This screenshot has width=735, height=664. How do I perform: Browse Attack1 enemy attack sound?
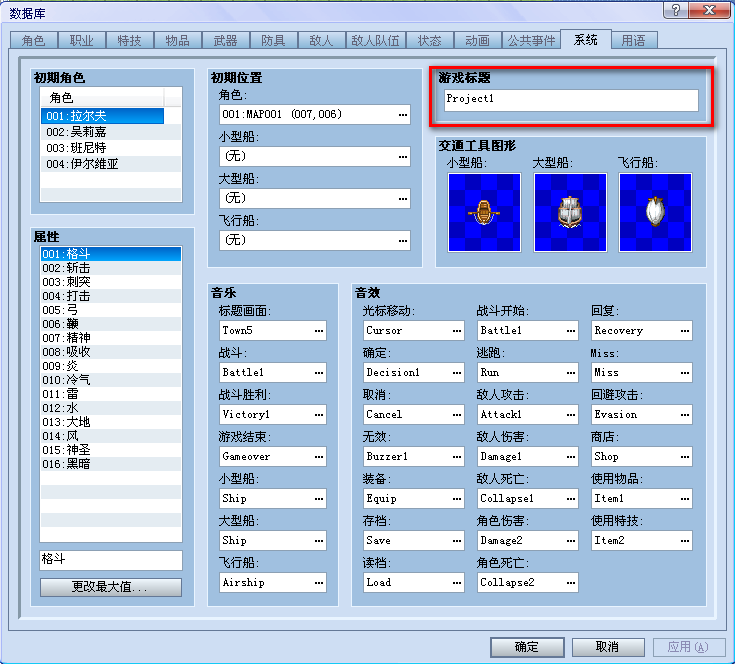point(570,415)
